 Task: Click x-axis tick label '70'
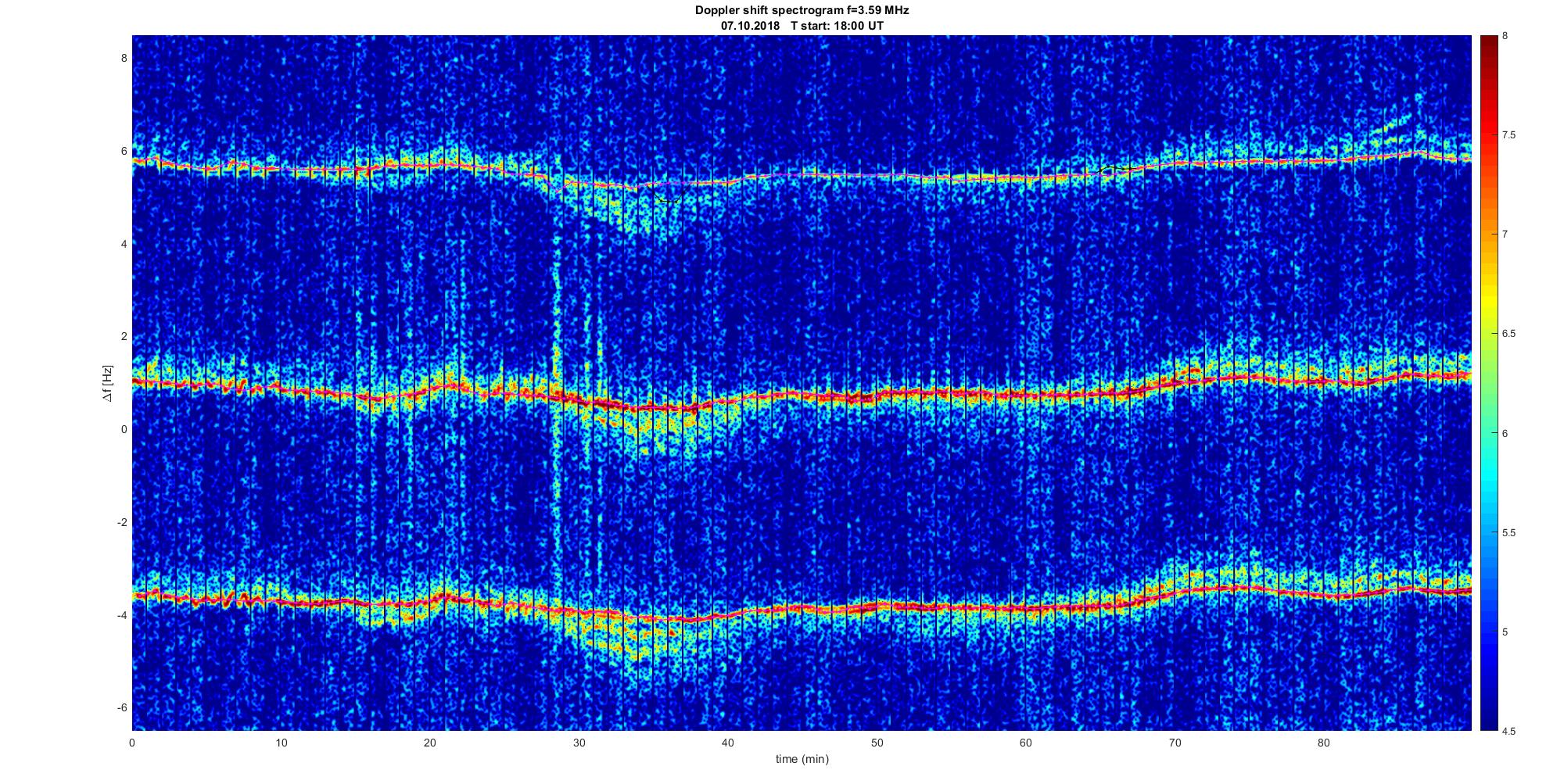coord(1175,742)
